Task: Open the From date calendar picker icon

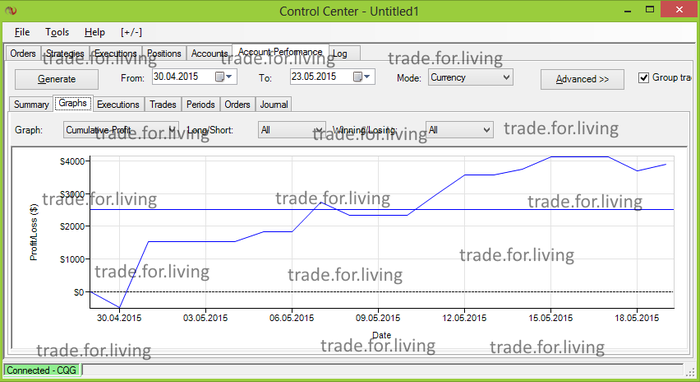Action: pos(223,77)
